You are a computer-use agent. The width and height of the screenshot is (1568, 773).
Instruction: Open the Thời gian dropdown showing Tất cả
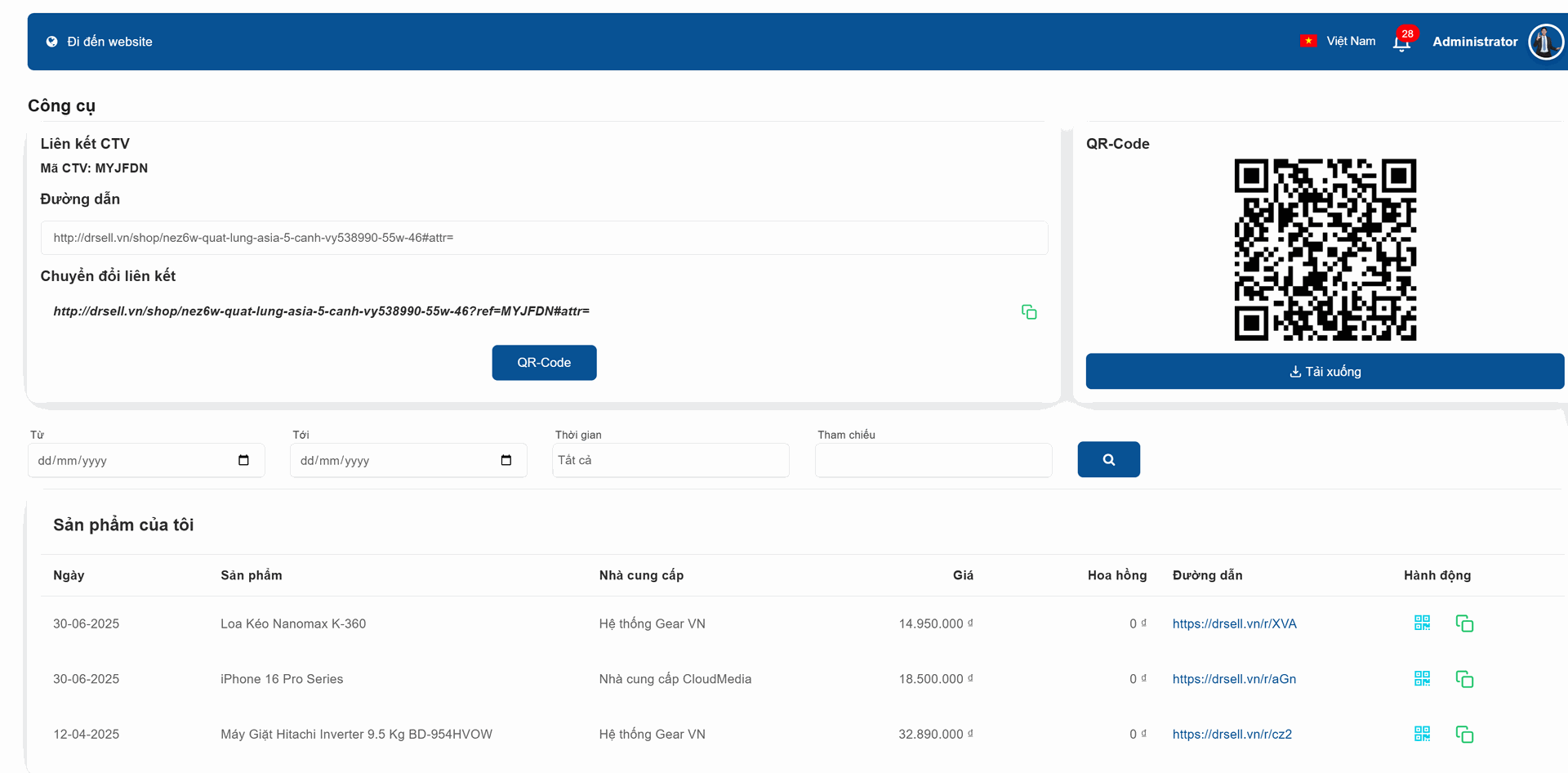(x=670, y=460)
